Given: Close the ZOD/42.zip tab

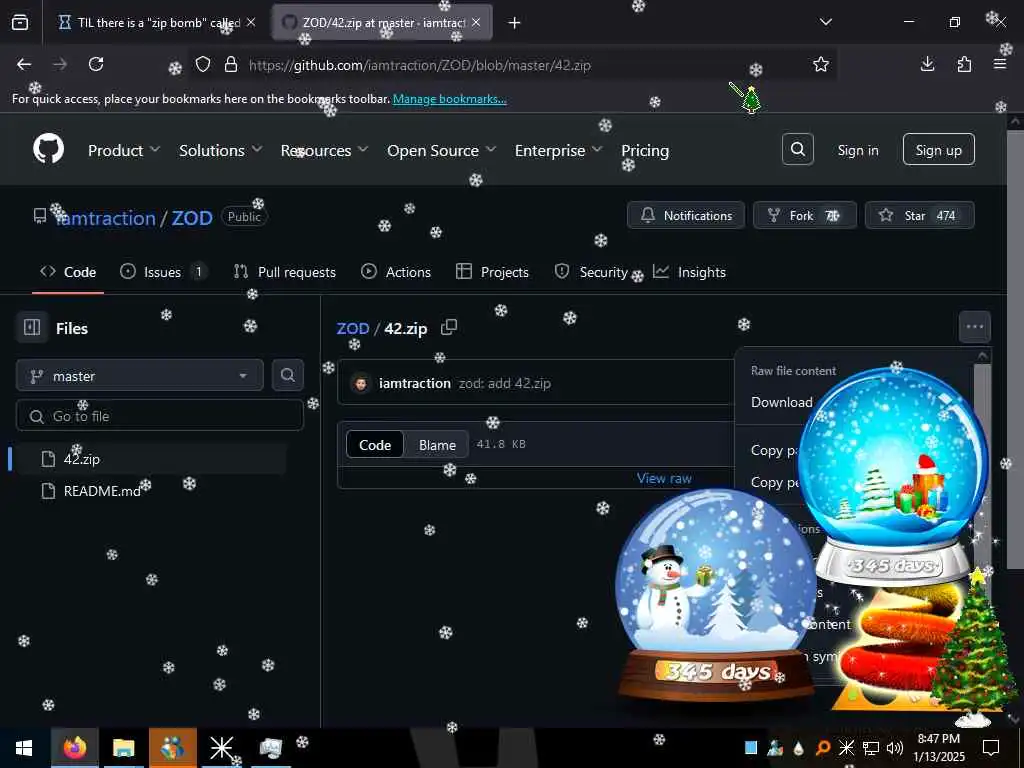Looking at the screenshot, I should 476,22.
